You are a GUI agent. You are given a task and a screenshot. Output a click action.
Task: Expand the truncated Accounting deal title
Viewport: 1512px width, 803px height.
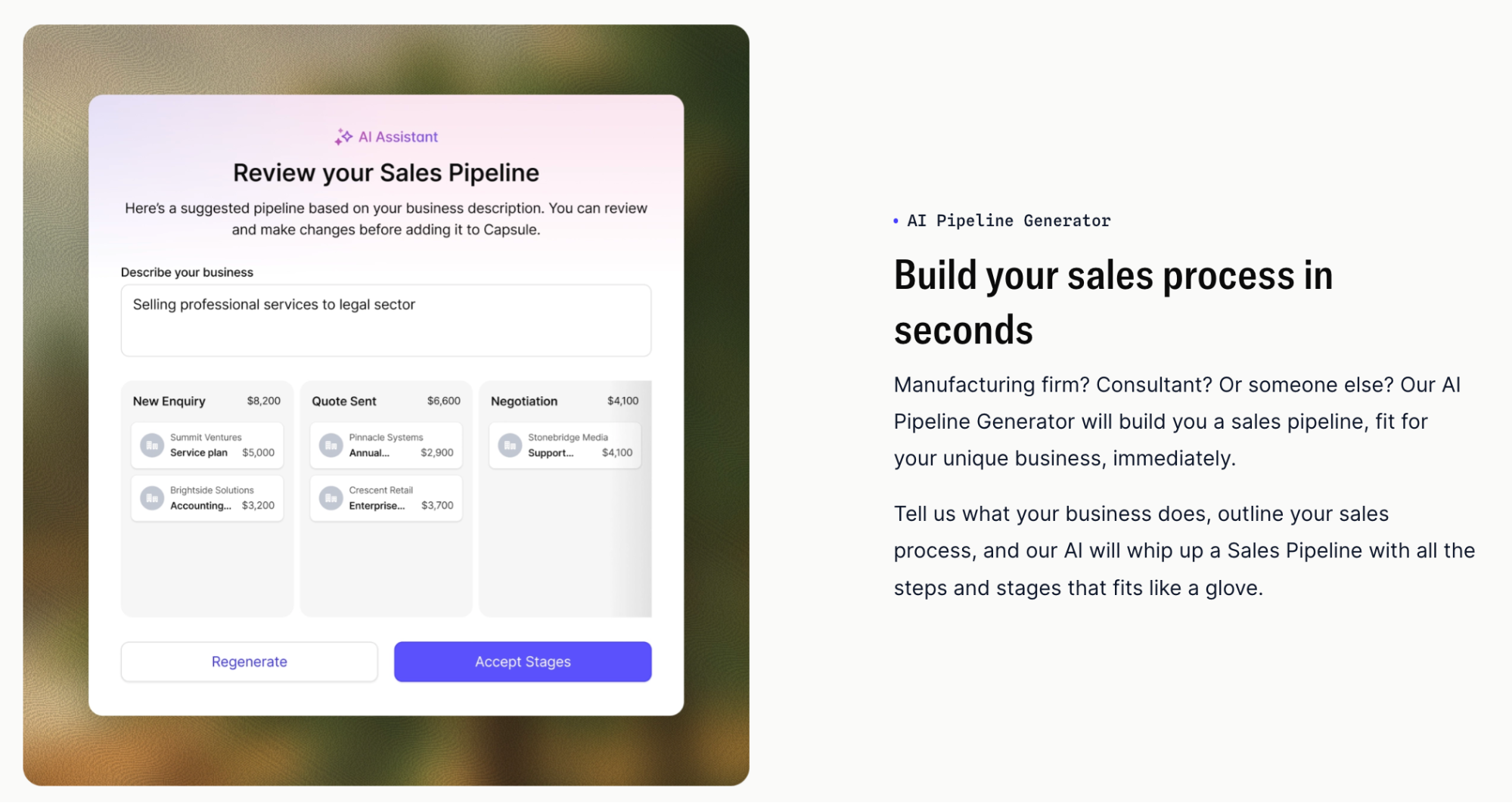tap(201, 506)
